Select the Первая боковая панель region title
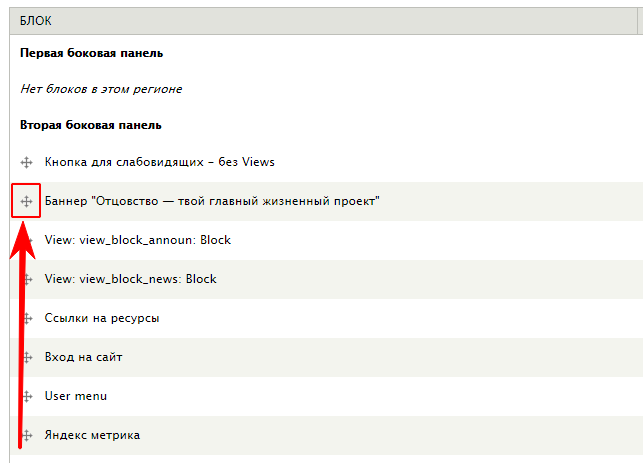643x463 pixels. 91,53
